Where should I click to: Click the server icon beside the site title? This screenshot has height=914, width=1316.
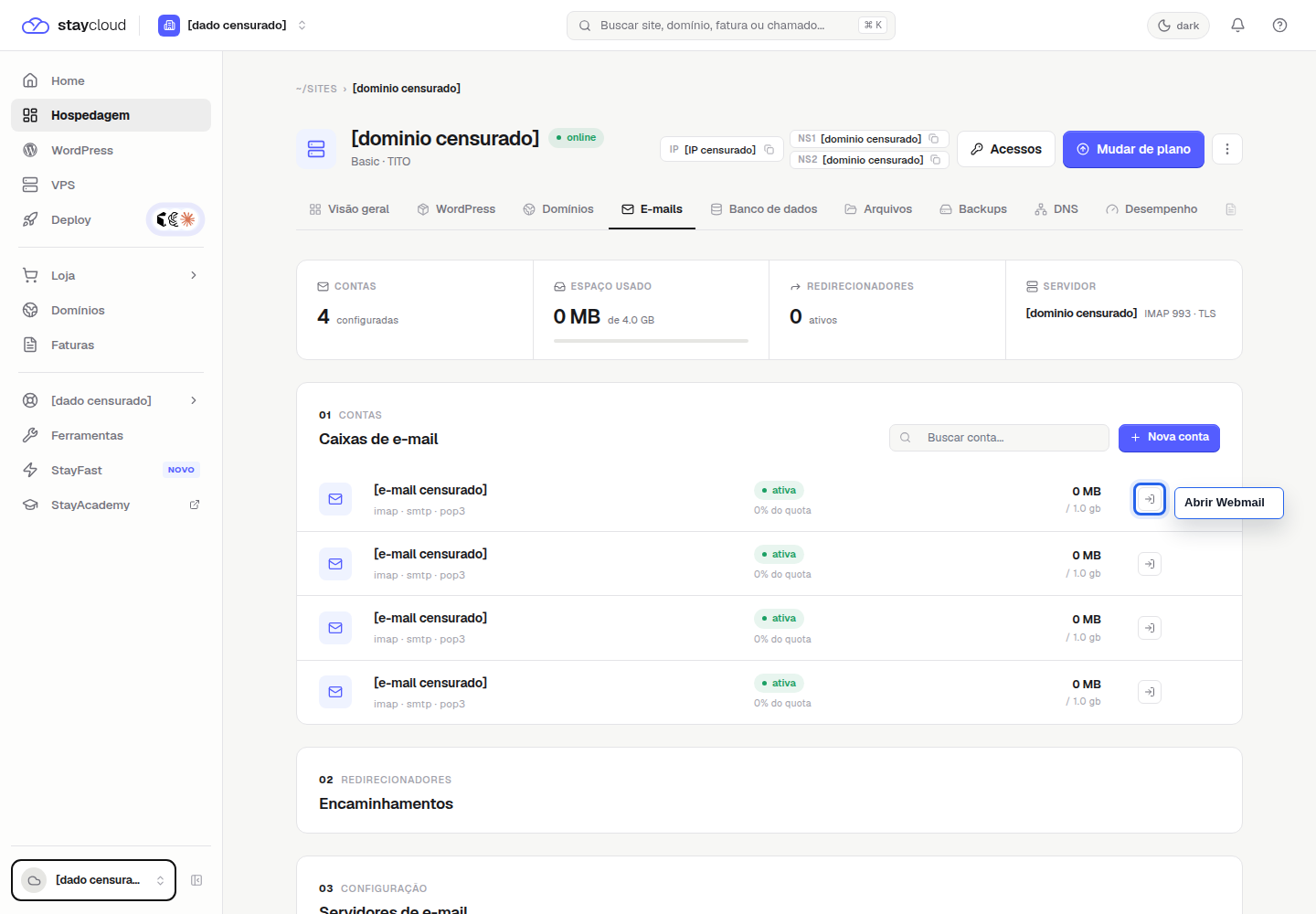(x=316, y=149)
